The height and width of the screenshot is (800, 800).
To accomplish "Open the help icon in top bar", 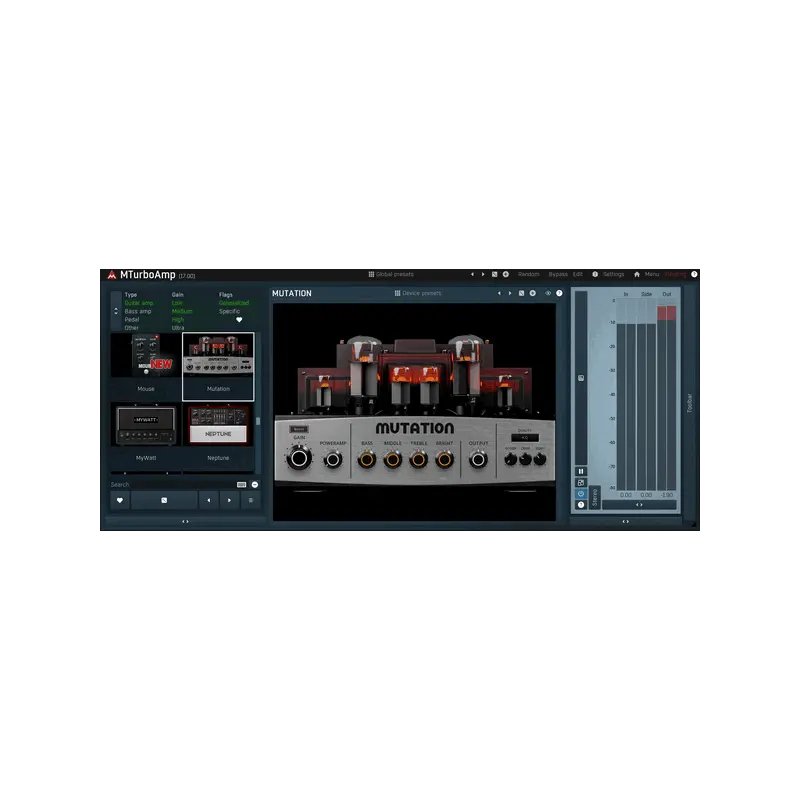I will [x=694, y=274].
